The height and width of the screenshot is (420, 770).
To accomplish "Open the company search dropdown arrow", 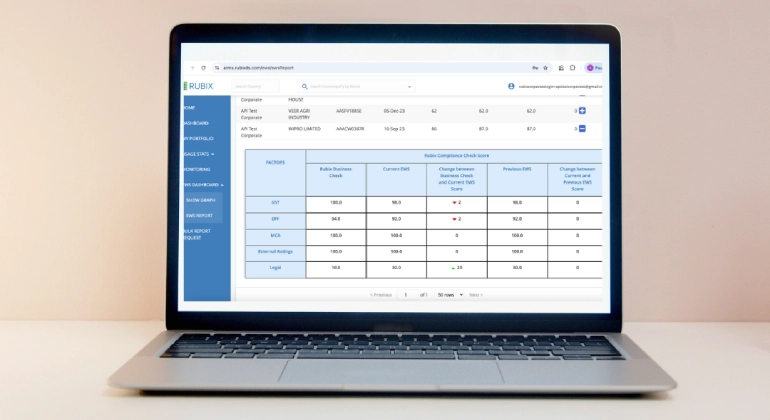I will (410, 87).
